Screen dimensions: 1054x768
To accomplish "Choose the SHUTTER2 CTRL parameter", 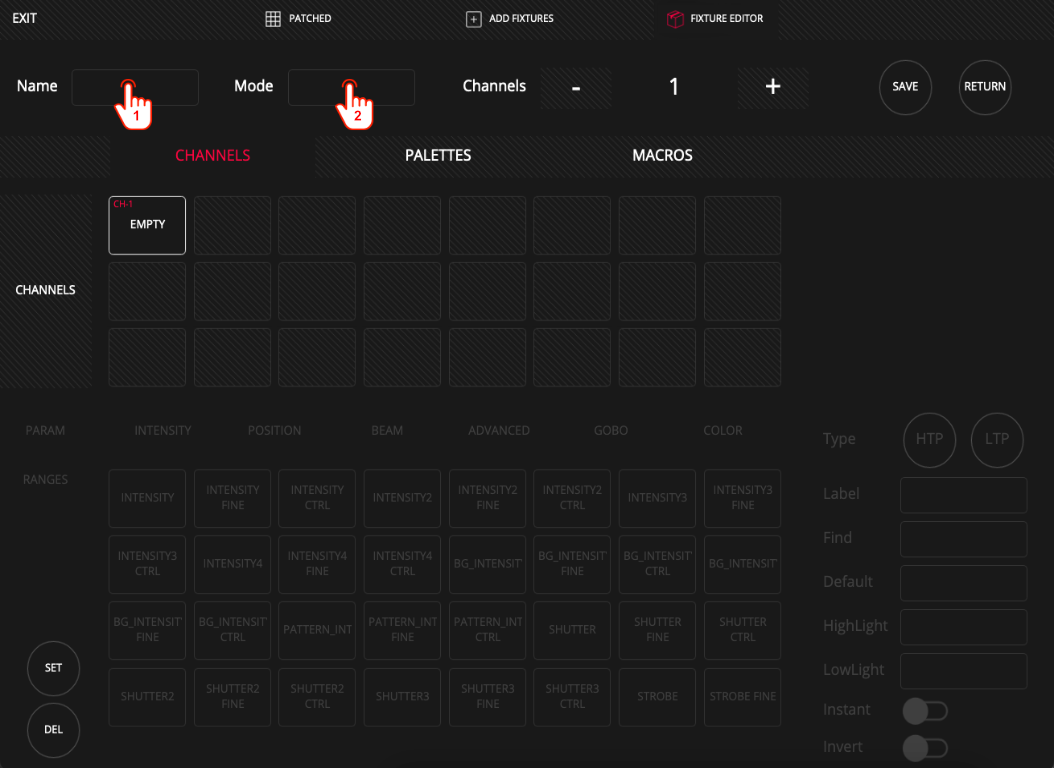I will point(317,697).
